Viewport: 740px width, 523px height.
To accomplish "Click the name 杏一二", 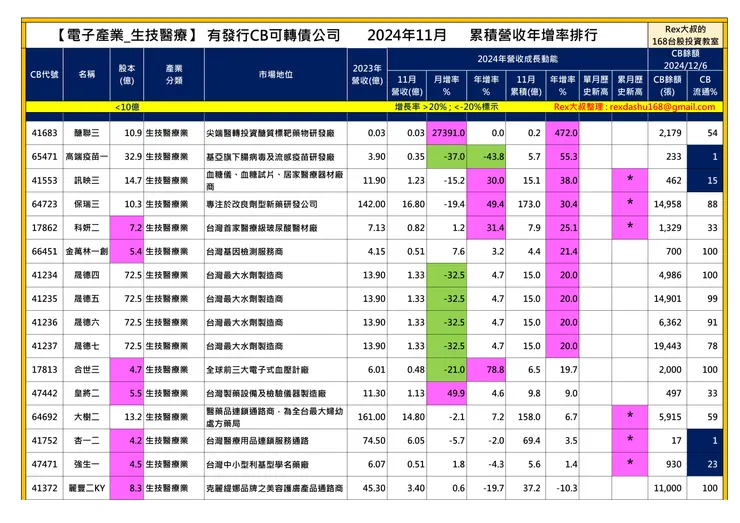I will click(87, 440).
